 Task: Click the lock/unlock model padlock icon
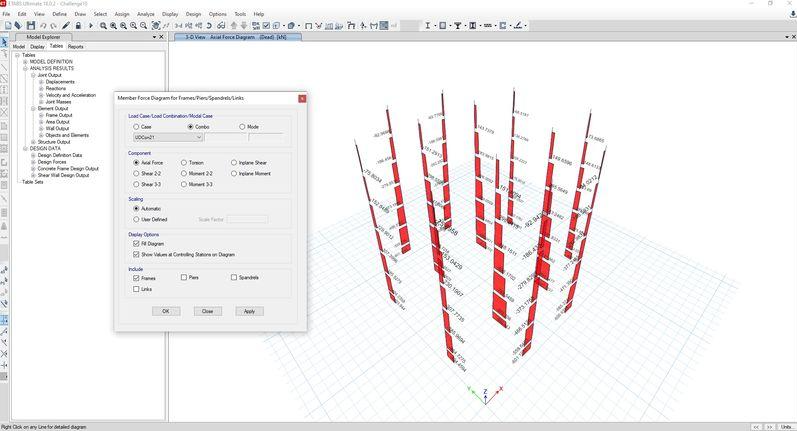pyautogui.click(x=78, y=25)
